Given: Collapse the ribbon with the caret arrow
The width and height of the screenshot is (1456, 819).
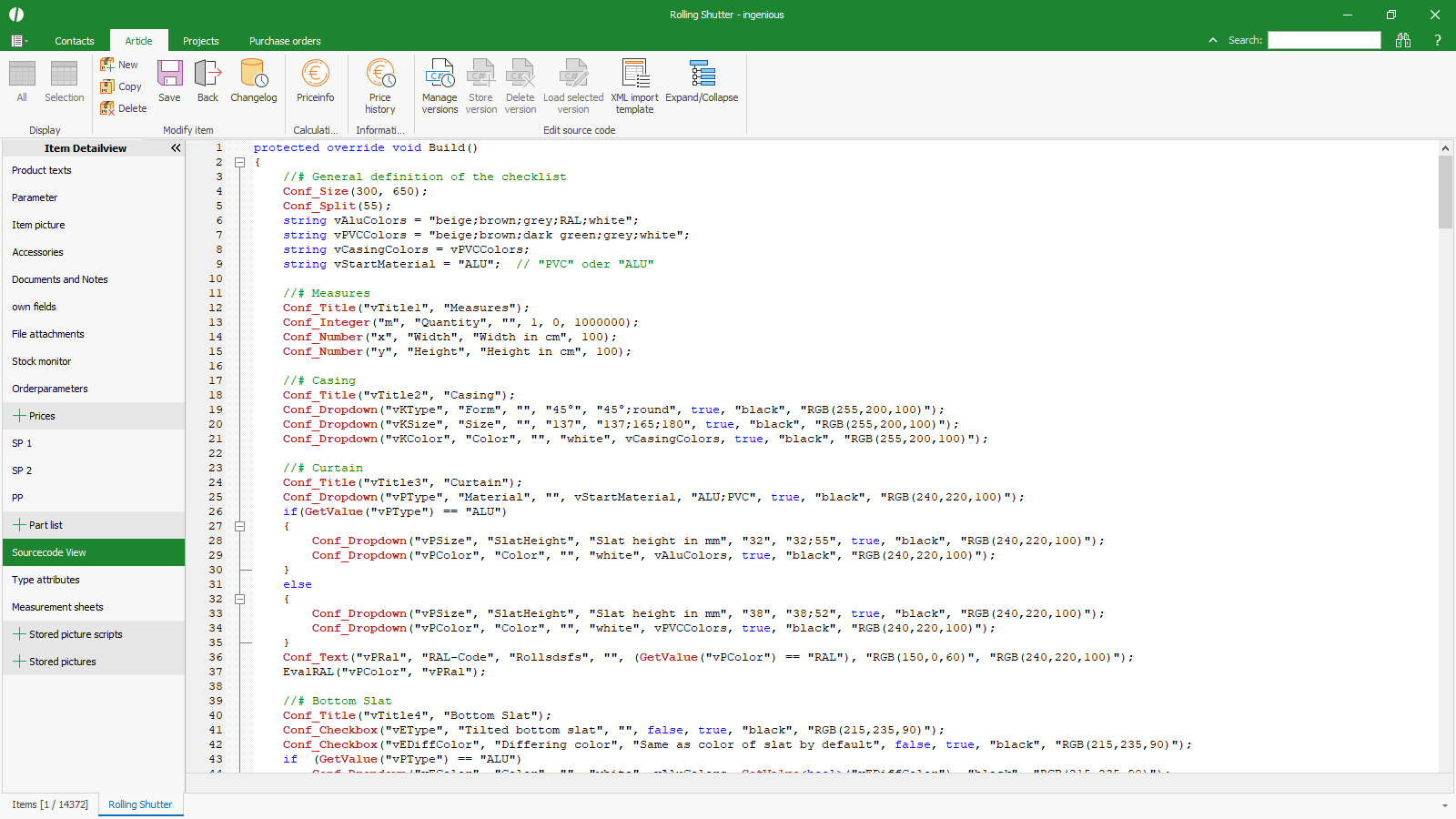Looking at the screenshot, I should (x=1212, y=40).
